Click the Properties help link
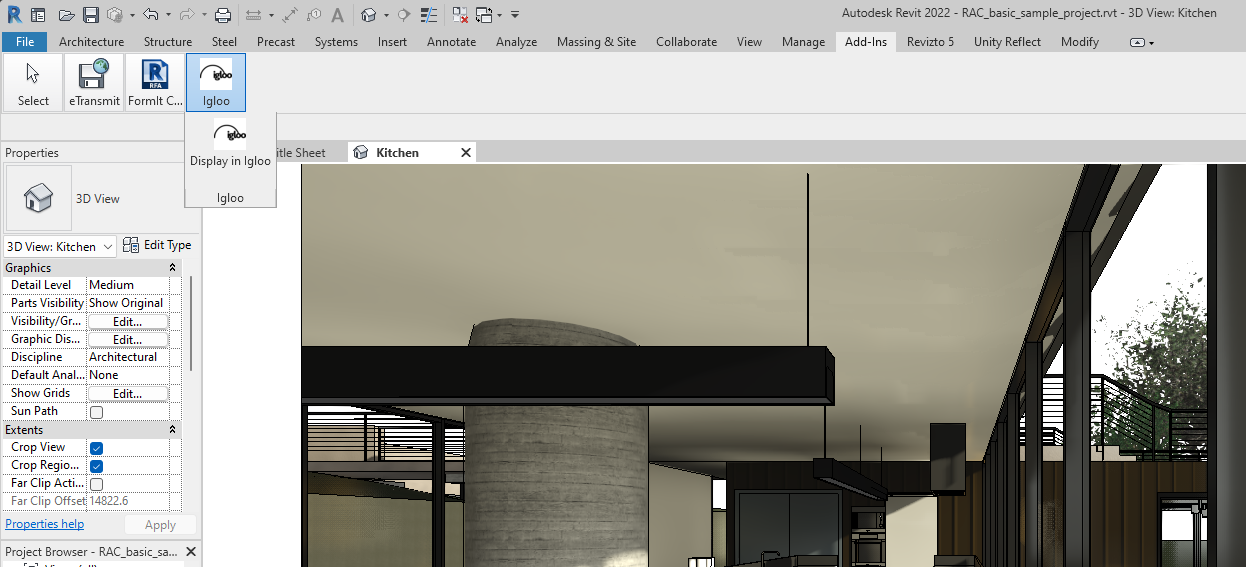1246x567 pixels. click(x=45, y=524)
